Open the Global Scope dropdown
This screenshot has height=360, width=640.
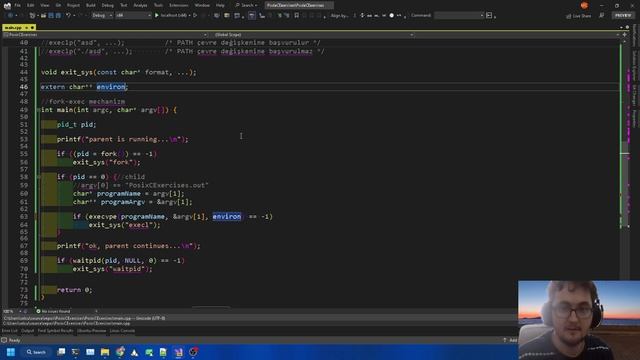(313, 35)
